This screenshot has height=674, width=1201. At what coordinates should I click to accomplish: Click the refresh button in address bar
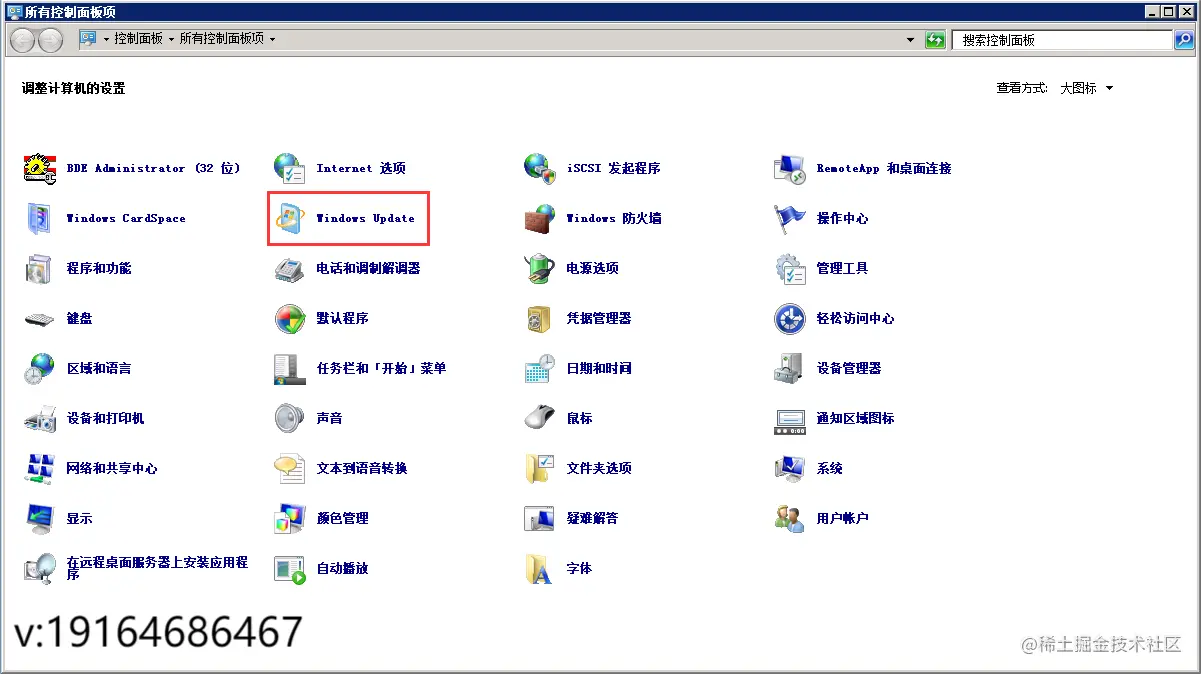coord(934,40)
